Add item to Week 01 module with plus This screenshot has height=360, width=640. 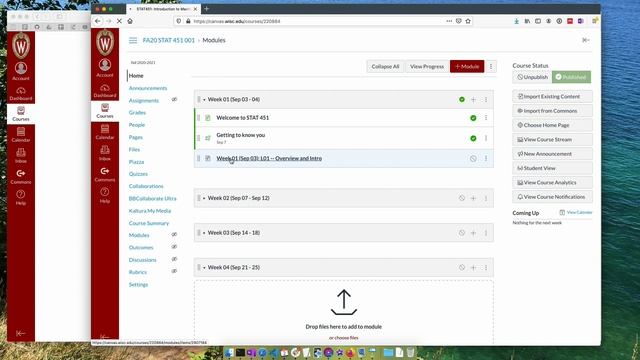[x=473, y=100]
